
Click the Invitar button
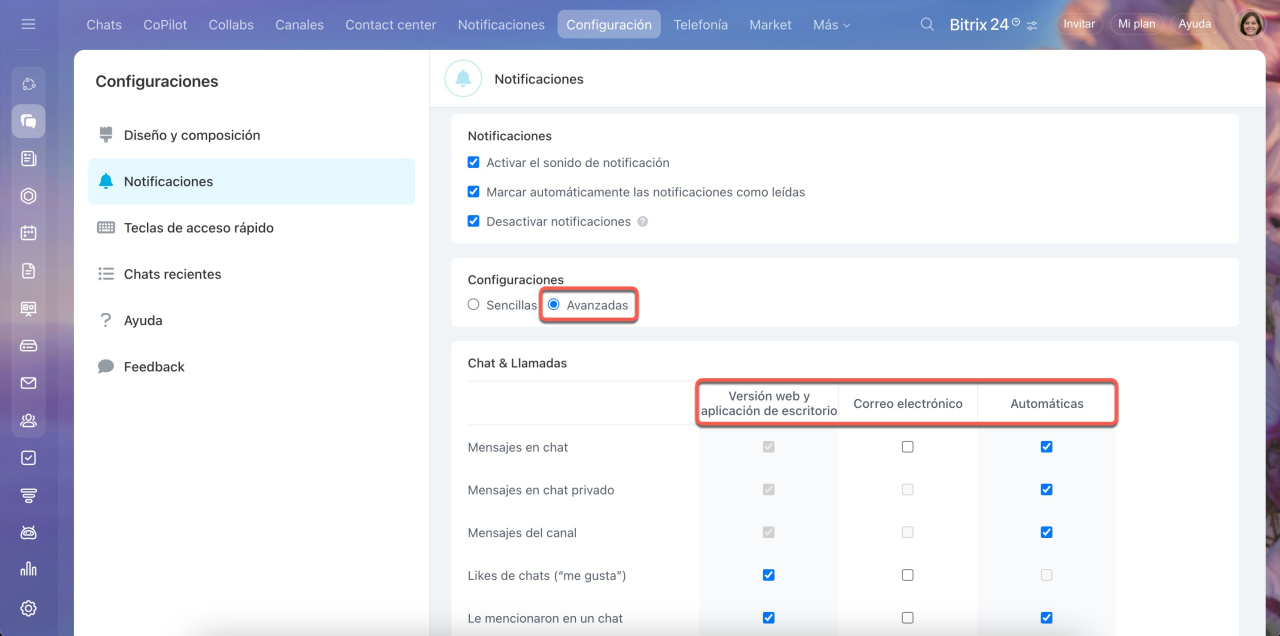point(1079,24)
